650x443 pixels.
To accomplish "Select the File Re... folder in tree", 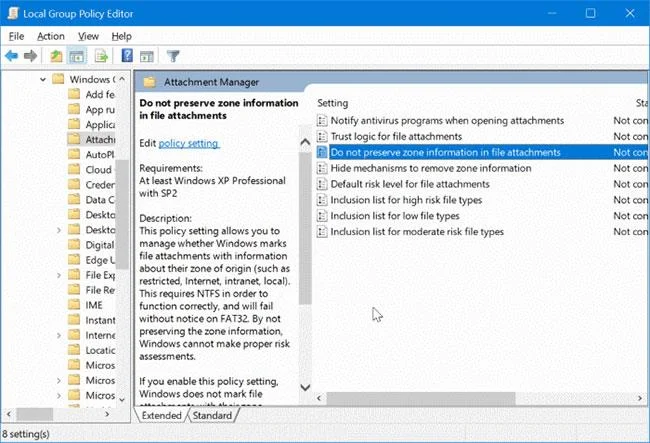I will pos(91,290).
